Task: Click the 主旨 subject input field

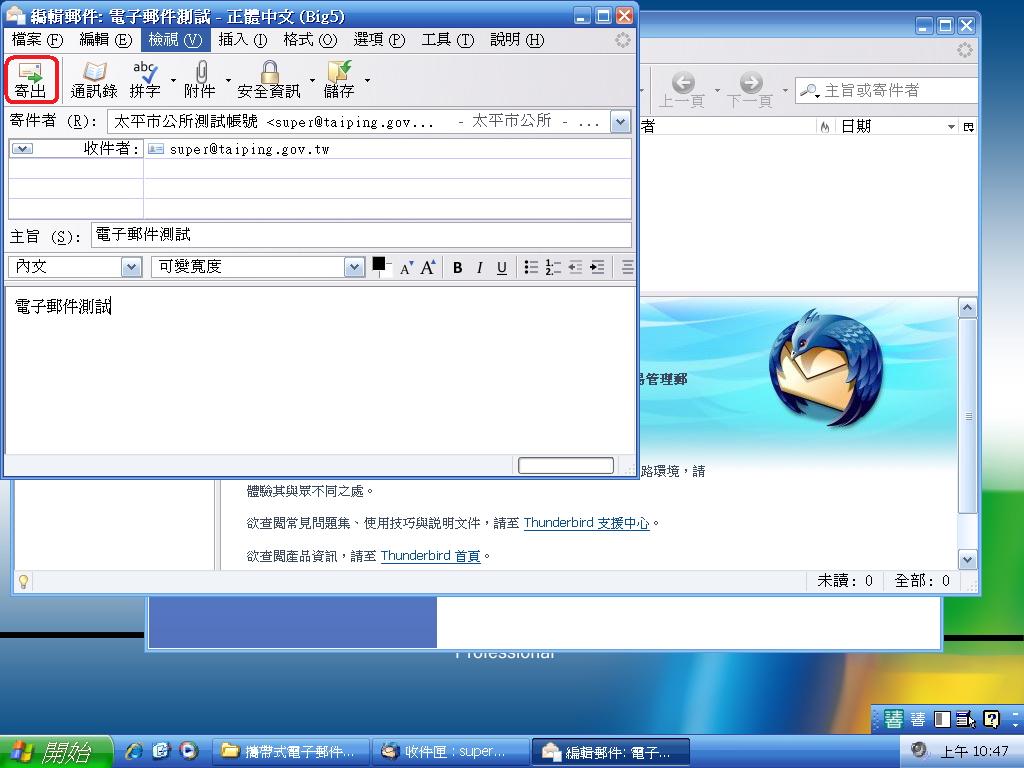Action: coord(360,235)
